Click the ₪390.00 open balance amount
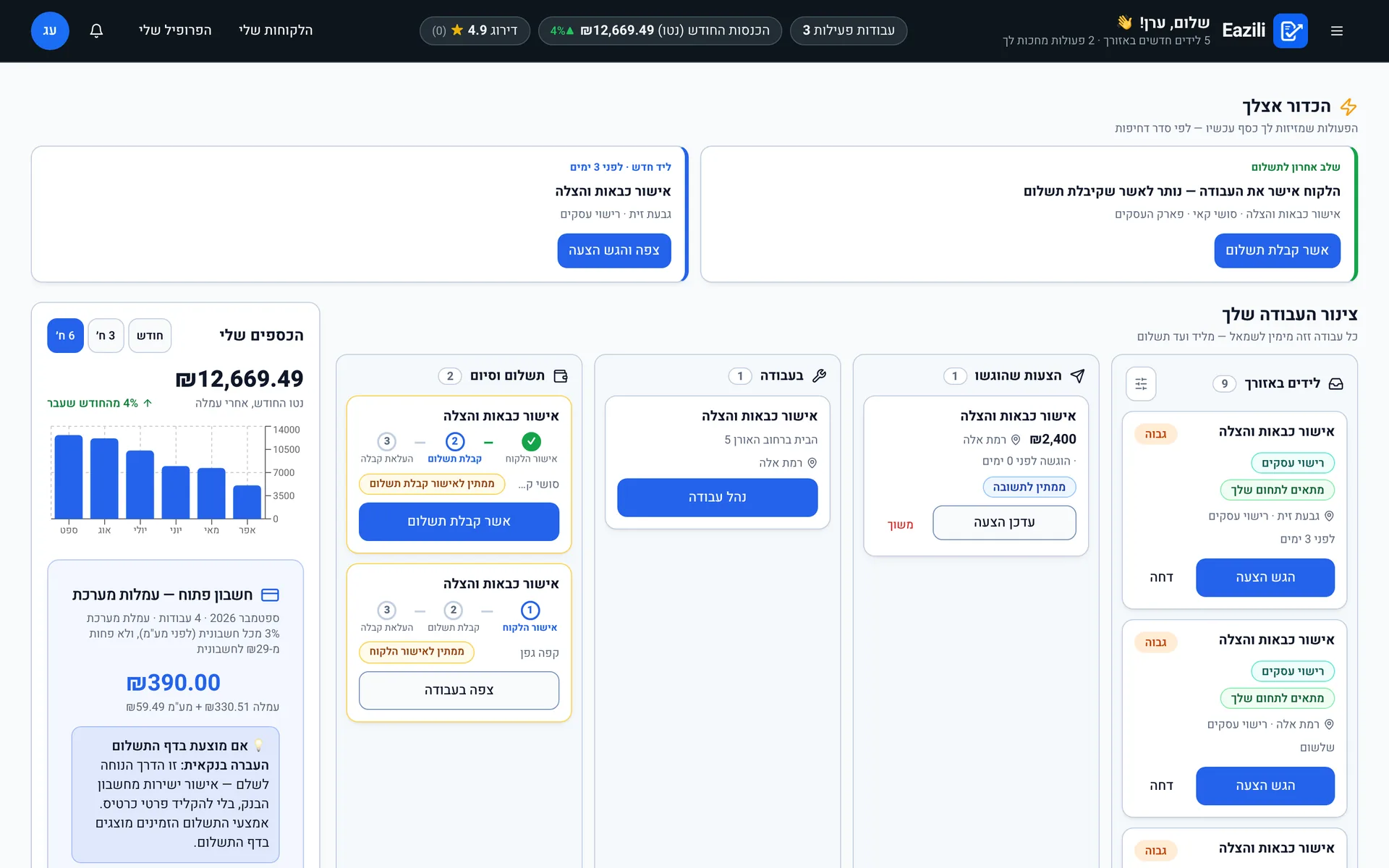1389x868 pixels. pos(173,682)
